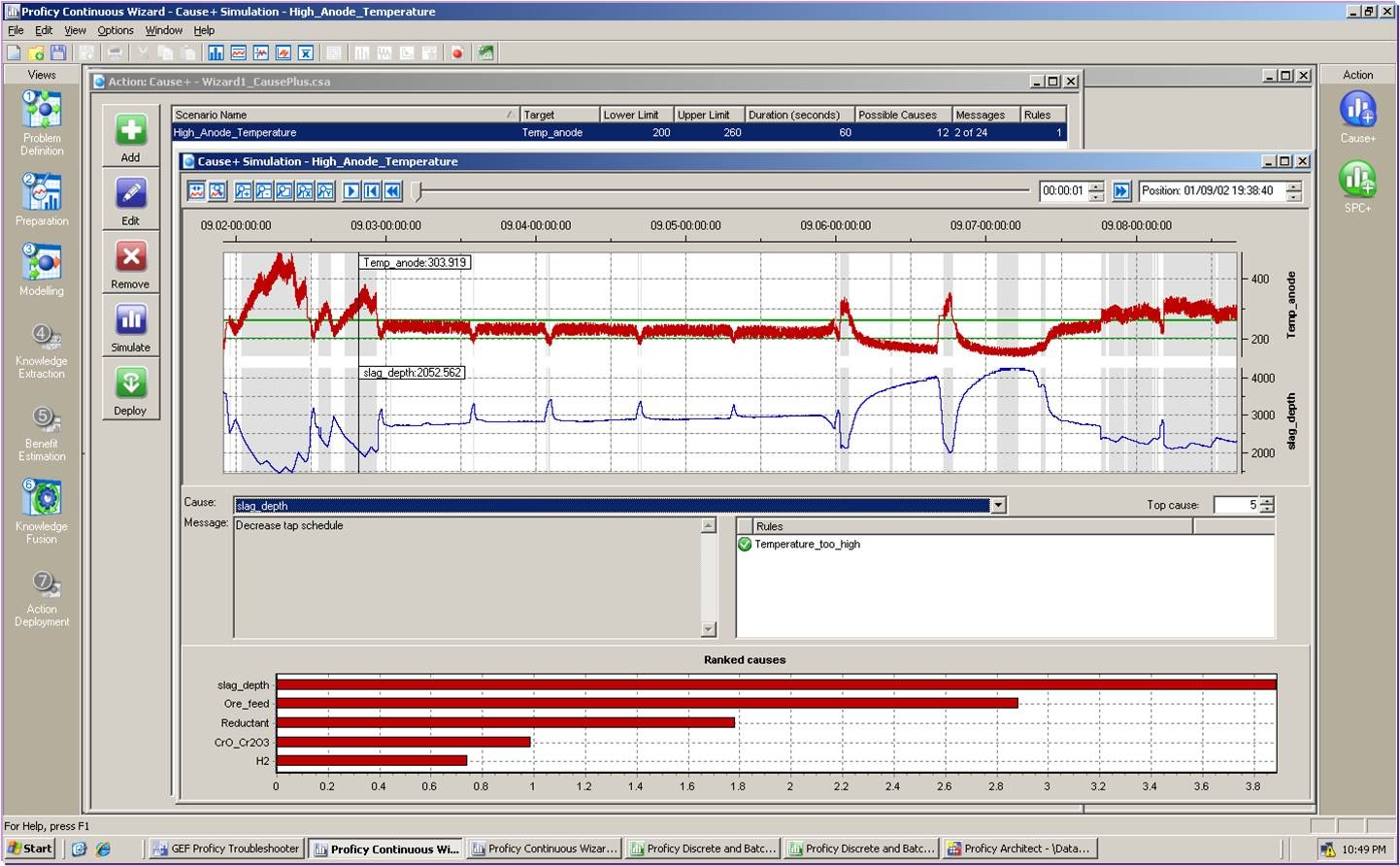Viewport: 1400px width, 866px height.
Task: Click the zoom X-axis icon
Action: click(x=305, y=191)
